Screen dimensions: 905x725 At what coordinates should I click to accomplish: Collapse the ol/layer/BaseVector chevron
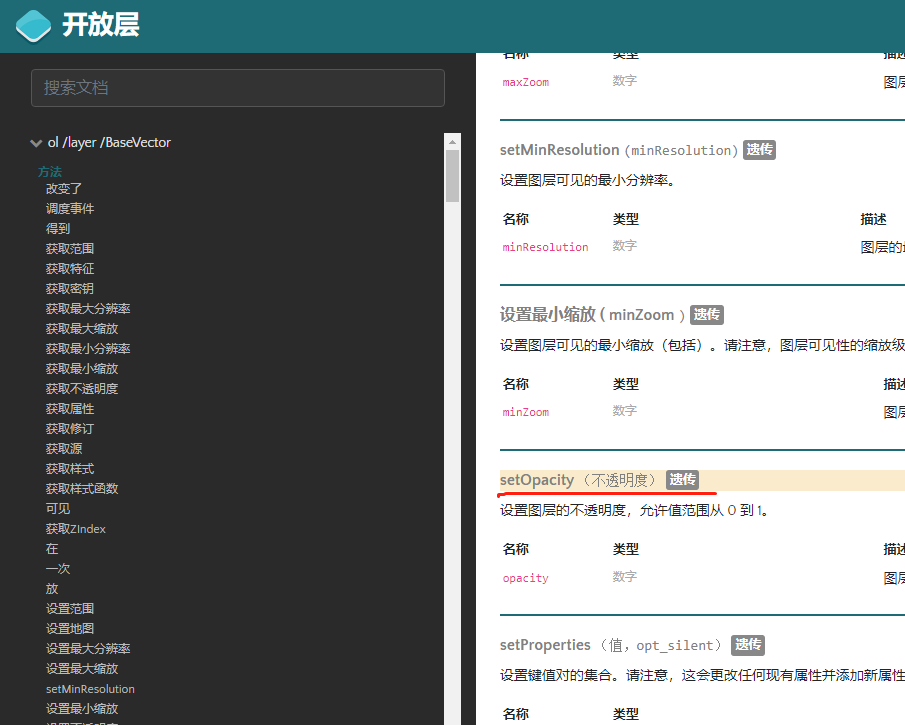pos(36,143)
